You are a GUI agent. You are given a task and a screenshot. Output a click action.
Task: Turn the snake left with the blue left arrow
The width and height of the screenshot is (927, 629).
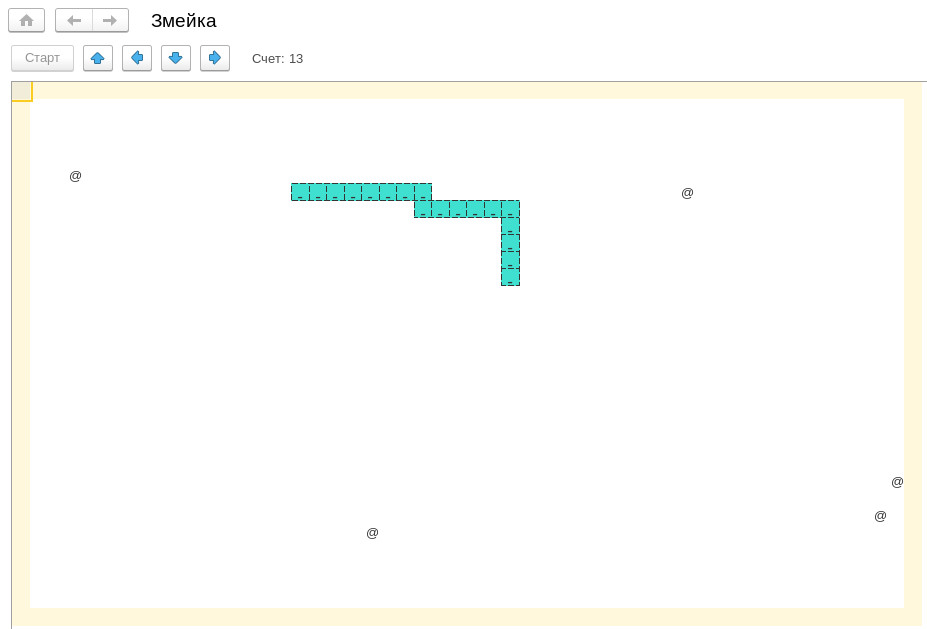click(x=137, y=58)
